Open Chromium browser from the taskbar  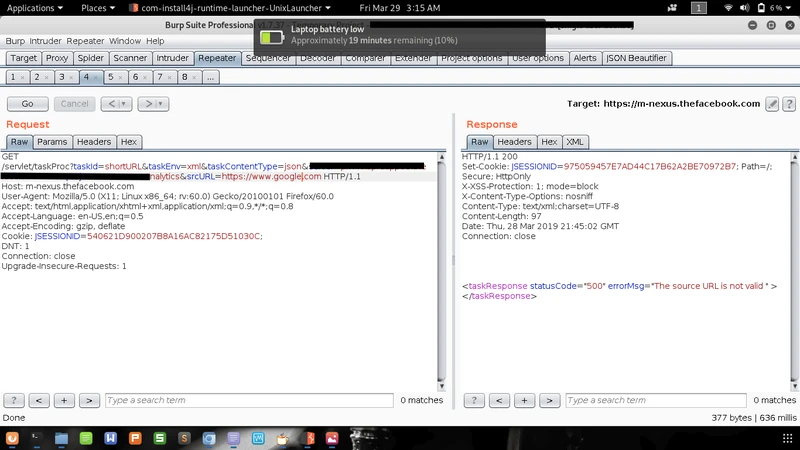coord(209,438)
